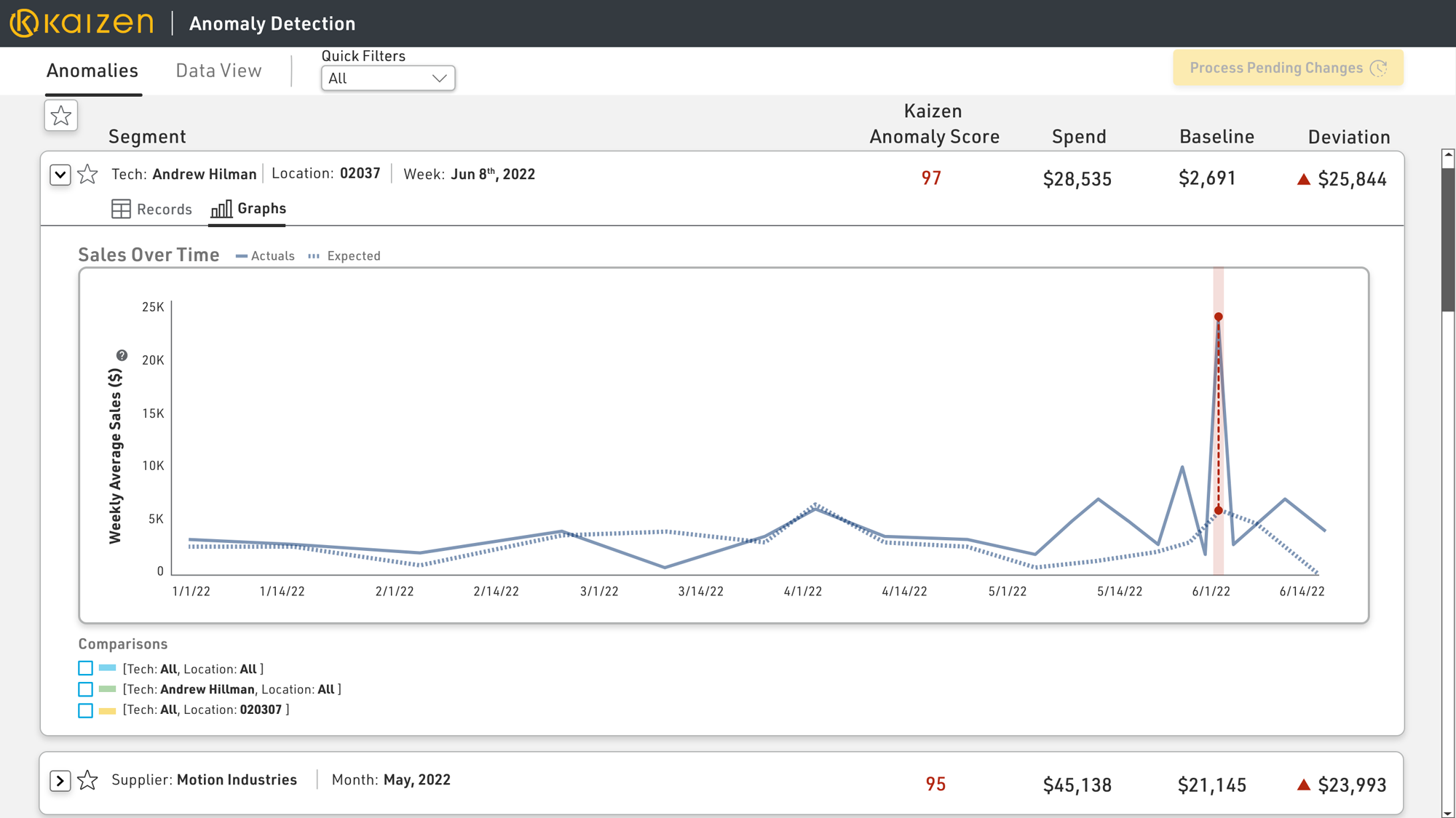The width and height of the screenshot is (1456, 818).
Task: Star the Andrew Hilman anomaly row
Action: pyautogui.click(x=87, y=174)
